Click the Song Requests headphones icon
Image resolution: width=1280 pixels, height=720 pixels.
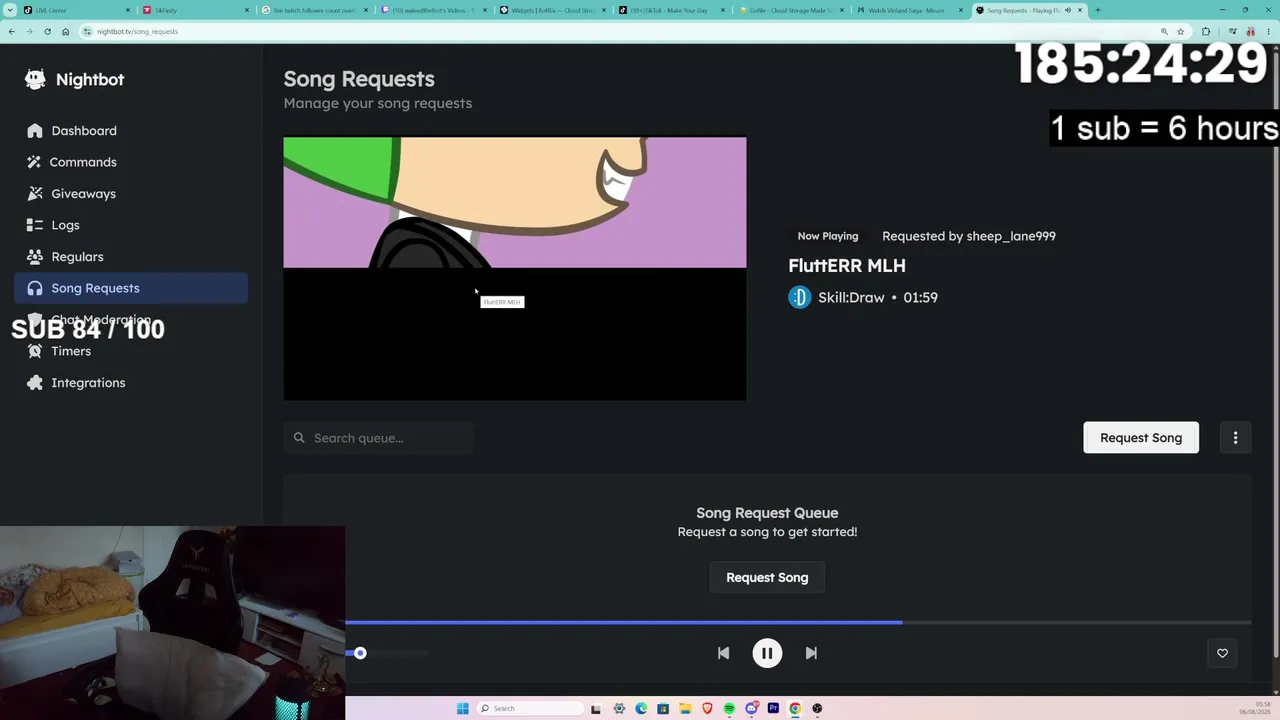35,288
